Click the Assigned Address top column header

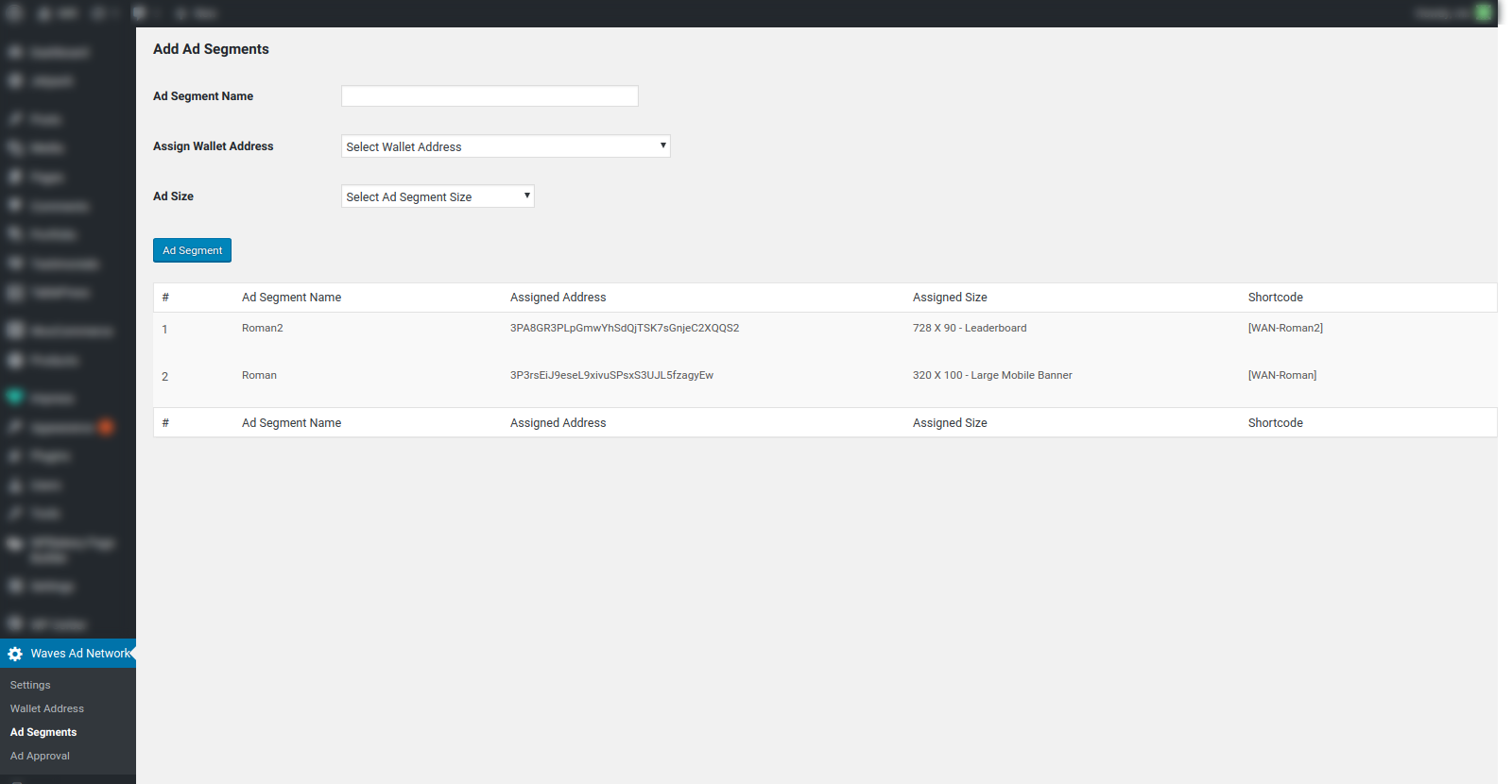(558, 298)
